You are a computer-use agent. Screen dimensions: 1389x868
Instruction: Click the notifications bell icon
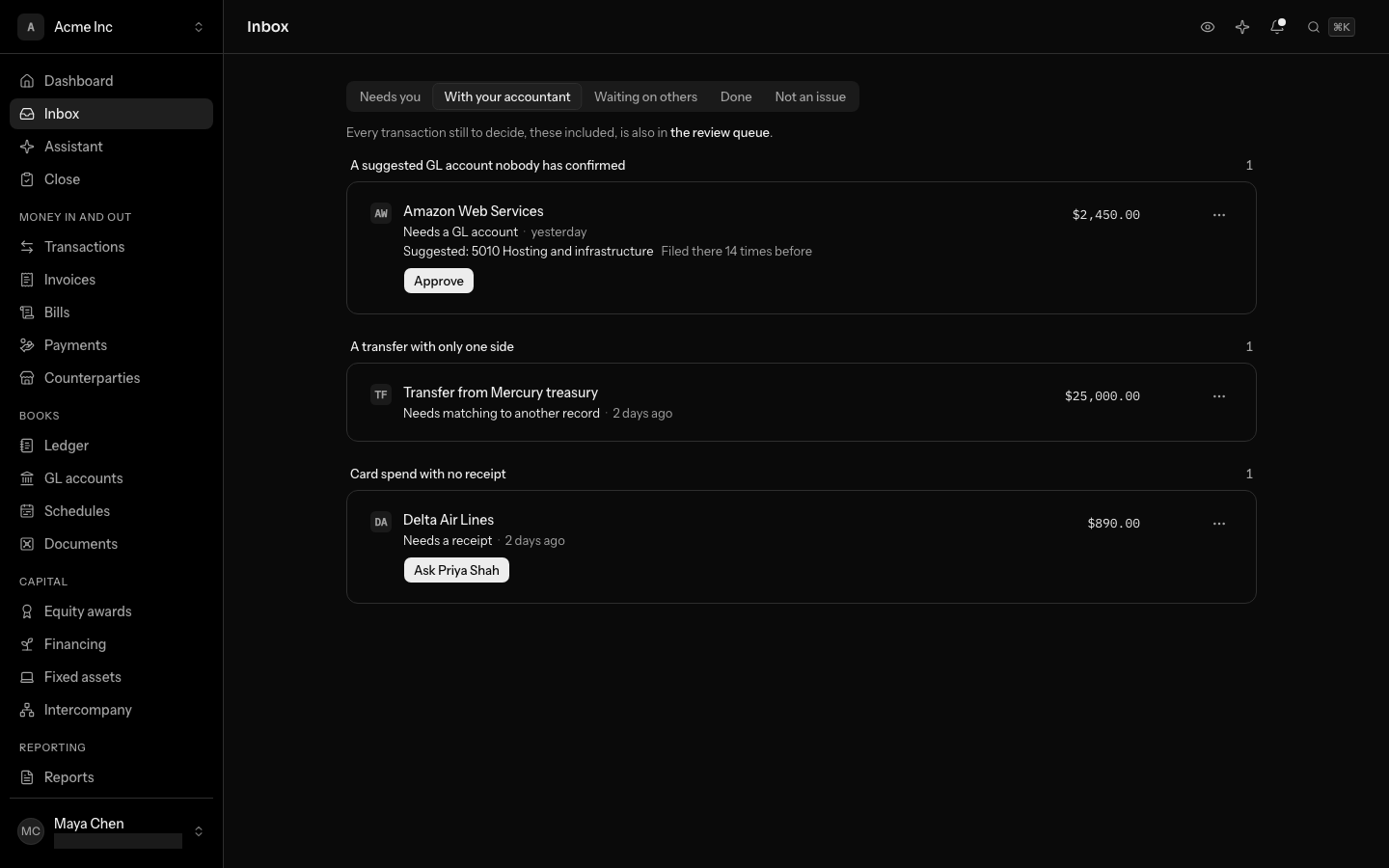(x=1277, y=27)
